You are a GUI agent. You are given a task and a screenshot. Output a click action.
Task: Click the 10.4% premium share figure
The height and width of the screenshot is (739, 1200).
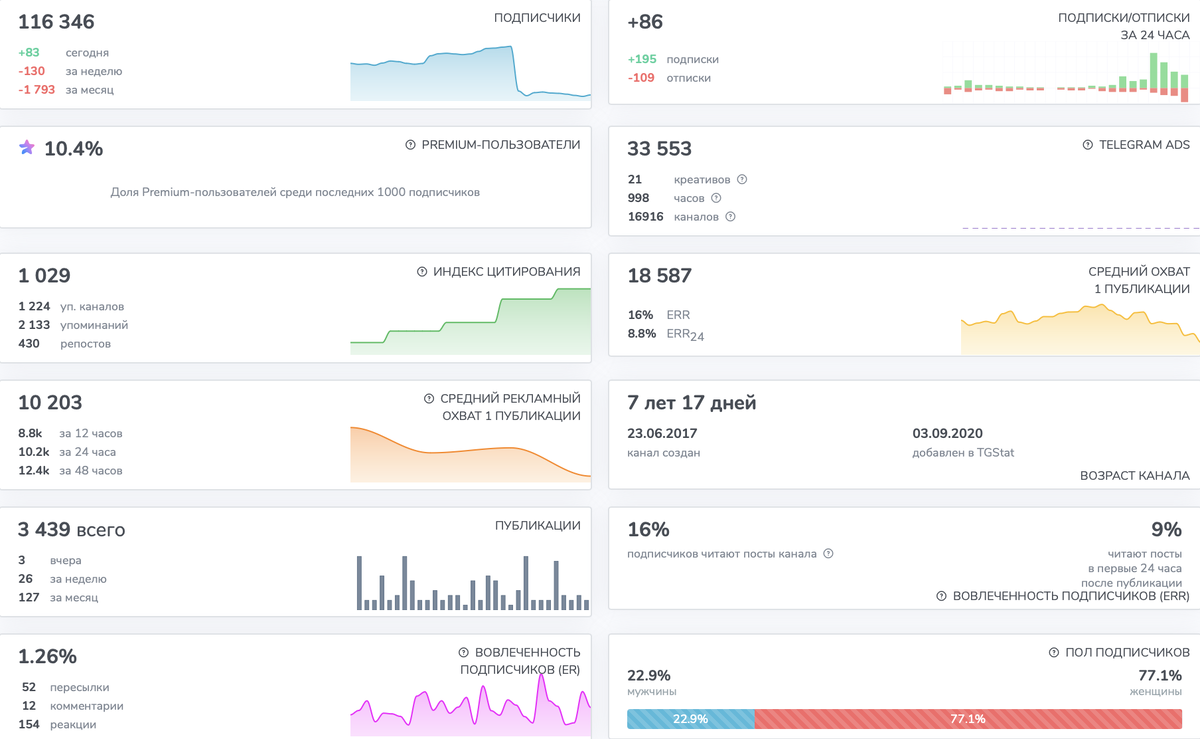[73, 148]
